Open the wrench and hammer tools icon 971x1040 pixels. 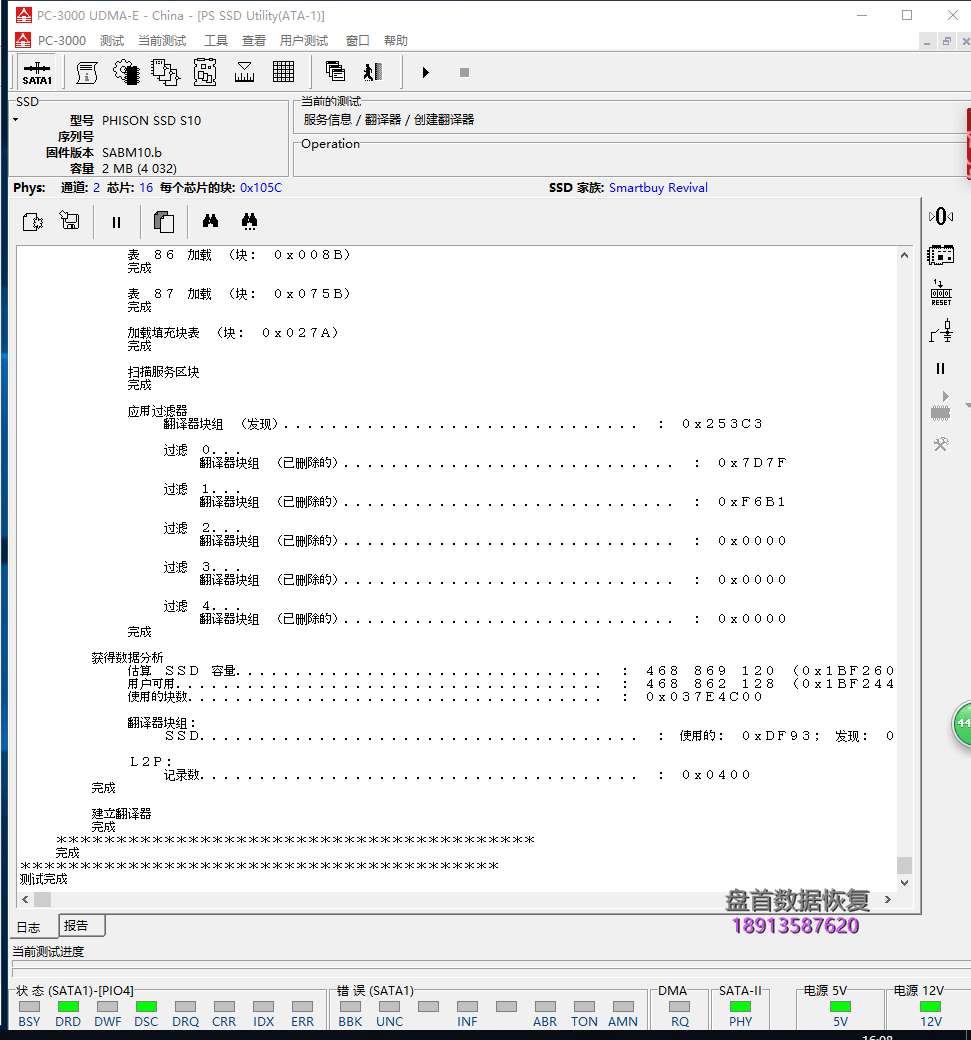click(x=941, y=444)
